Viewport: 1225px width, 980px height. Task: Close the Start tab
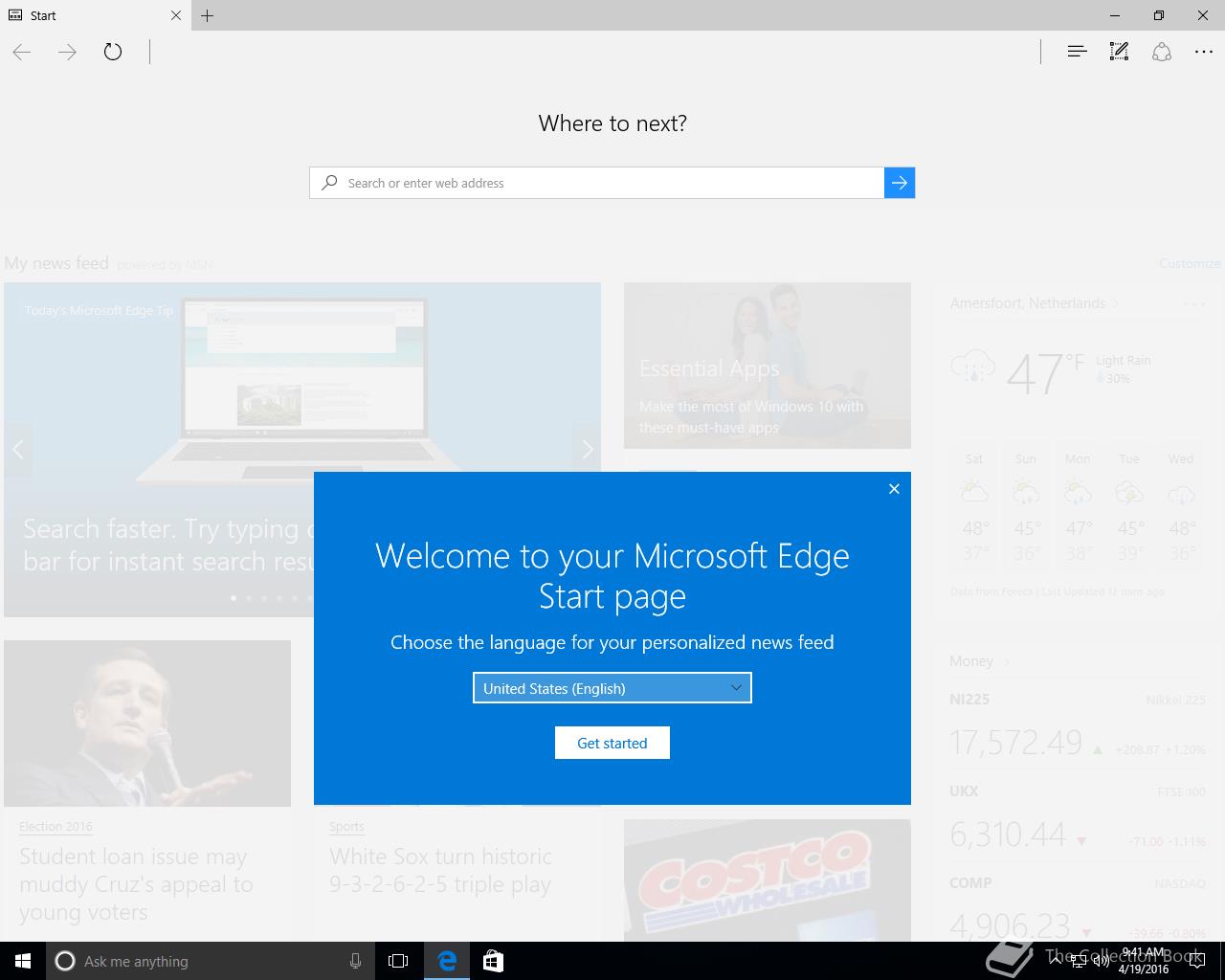point(175,15)
